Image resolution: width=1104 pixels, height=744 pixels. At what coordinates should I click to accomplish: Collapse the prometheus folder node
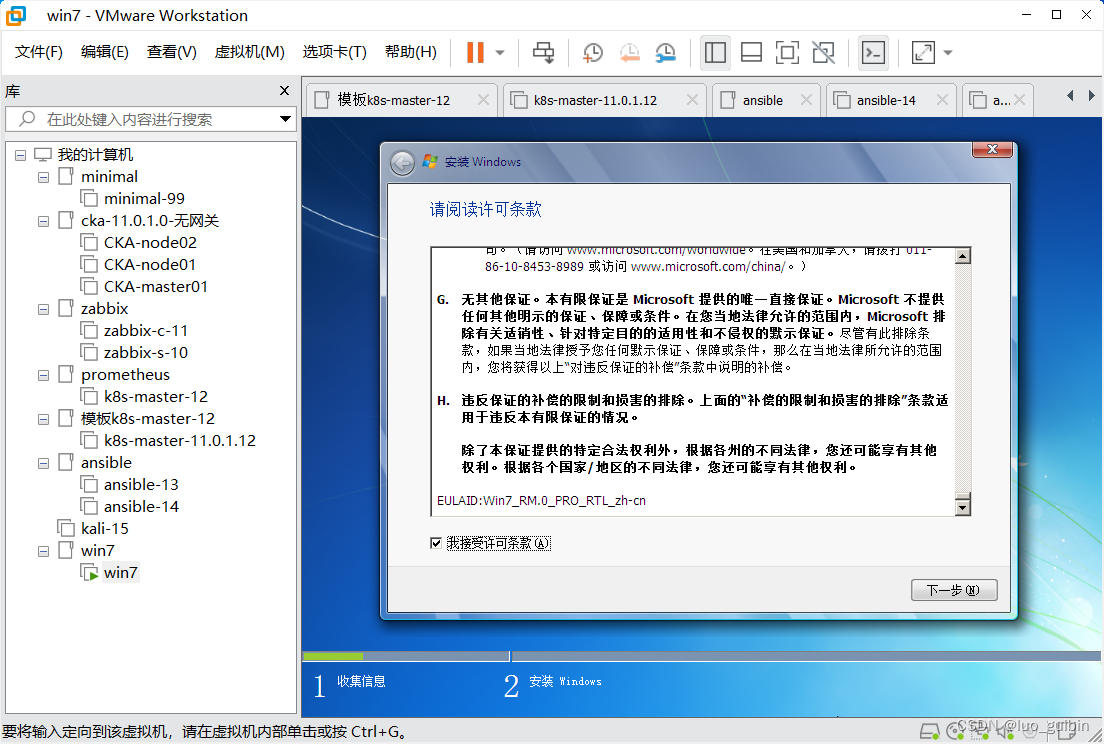click(x=43, y=375)
